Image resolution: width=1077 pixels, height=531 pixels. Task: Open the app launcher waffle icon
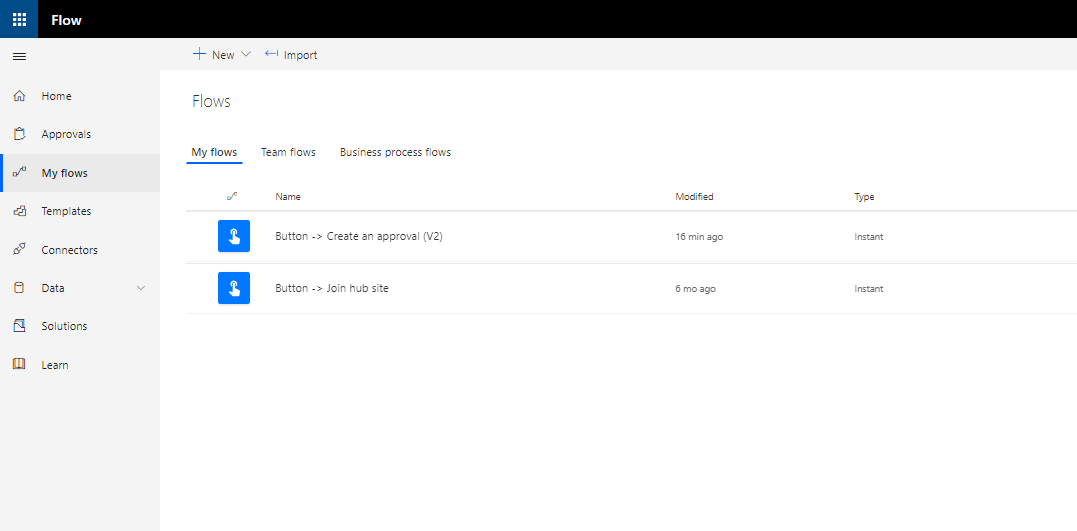coord(19,19)
